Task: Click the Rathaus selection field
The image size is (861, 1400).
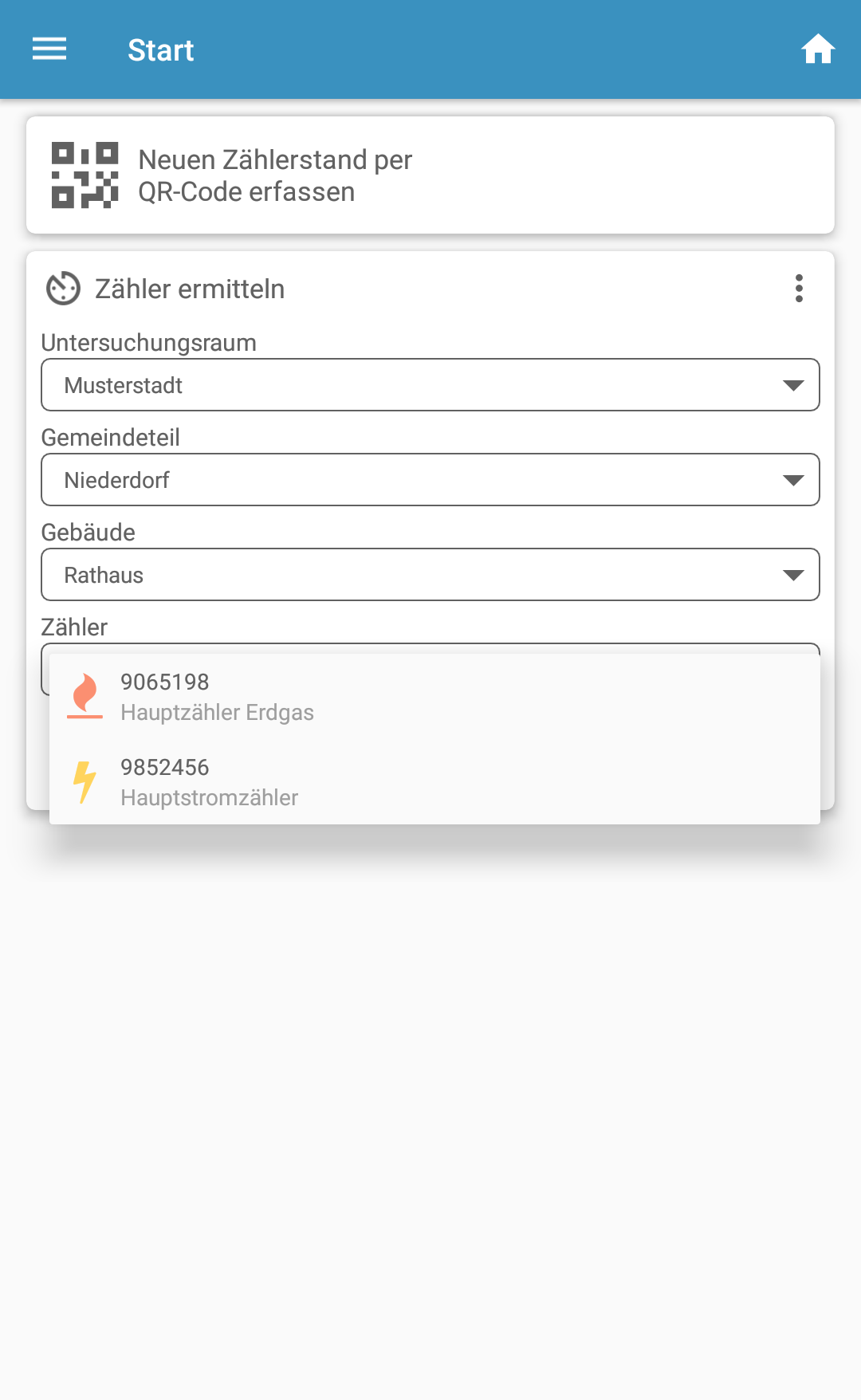Action: coord(399,575)
